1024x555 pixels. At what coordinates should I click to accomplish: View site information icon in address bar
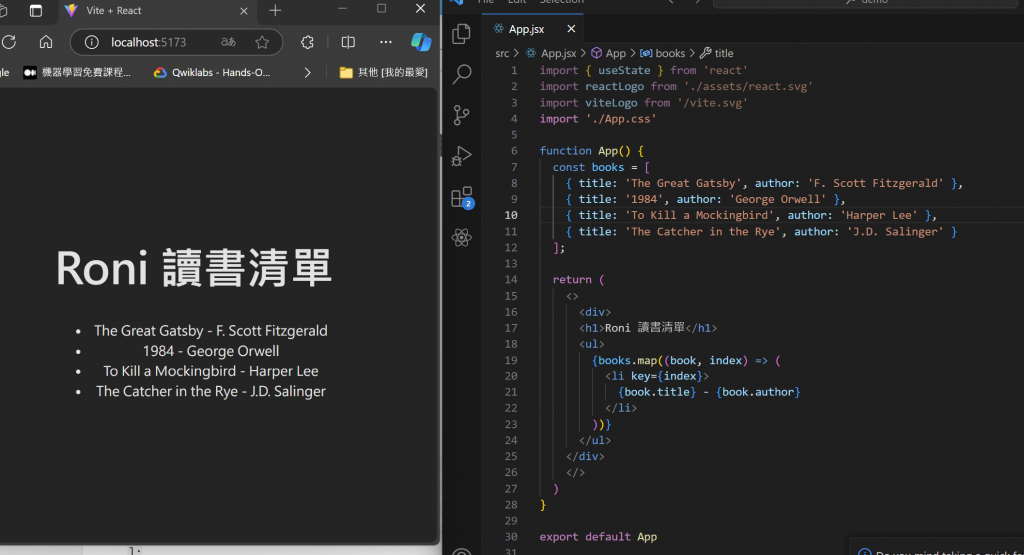(x=91, y=42)
